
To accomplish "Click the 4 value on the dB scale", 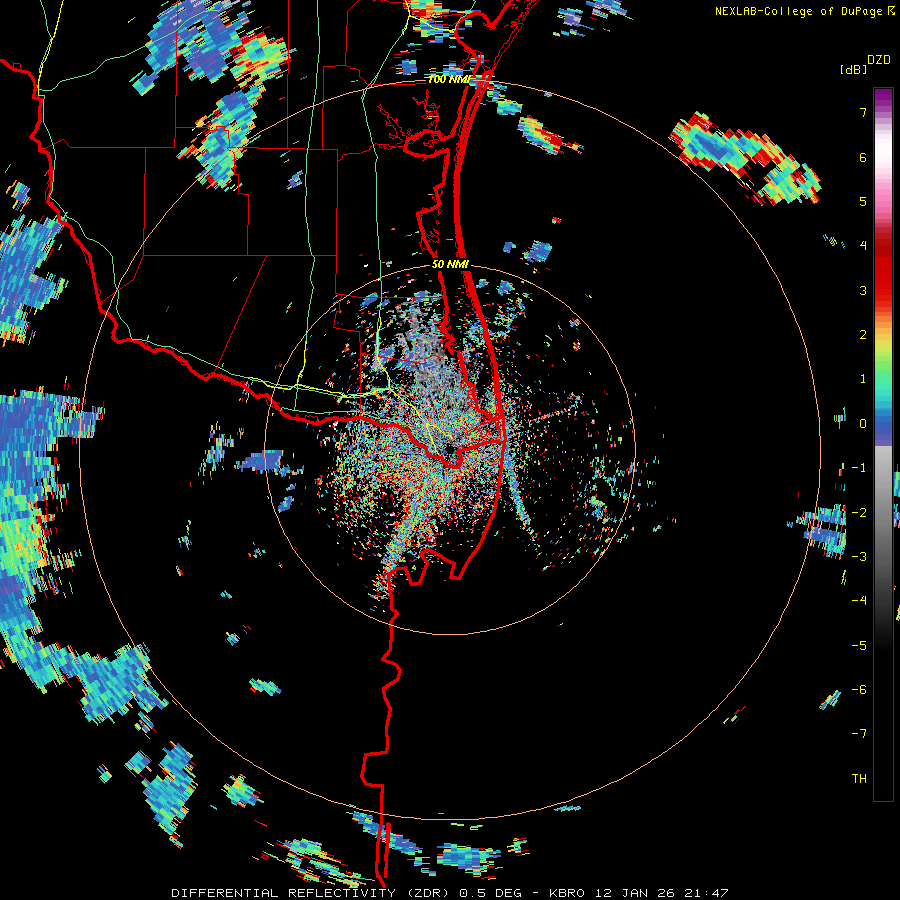I will 863,246.
